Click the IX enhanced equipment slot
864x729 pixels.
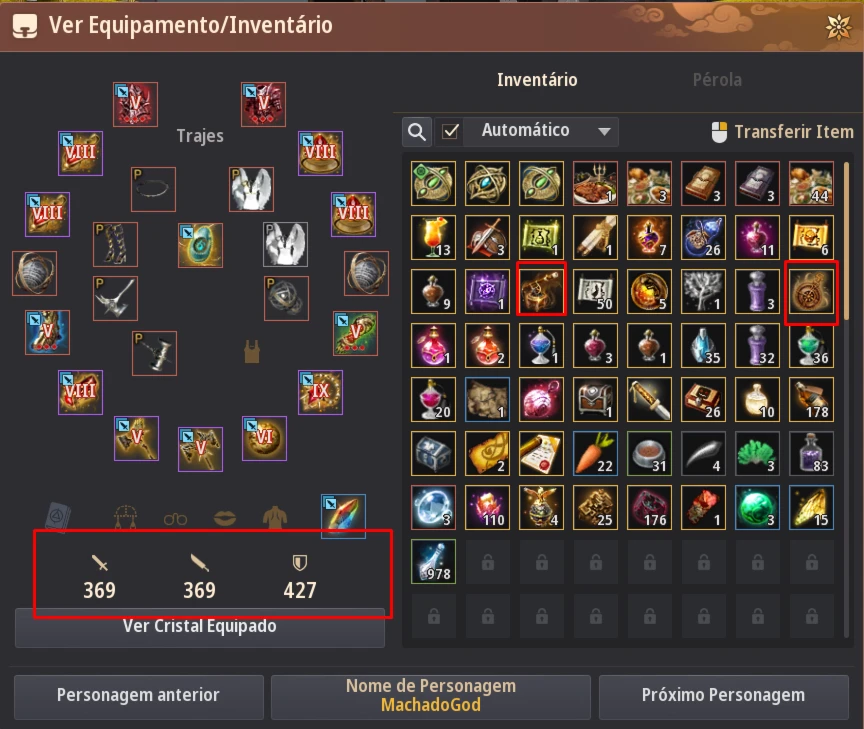click(320, 392)
